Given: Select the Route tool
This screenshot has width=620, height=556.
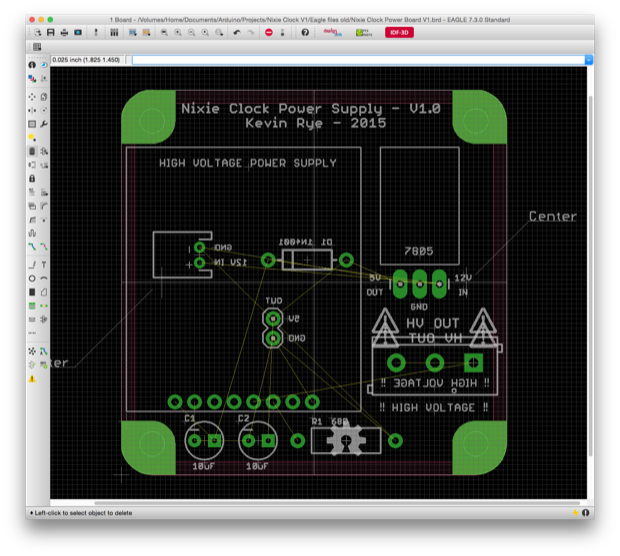Looking at the screenshot, I should [x=32, y=247].
